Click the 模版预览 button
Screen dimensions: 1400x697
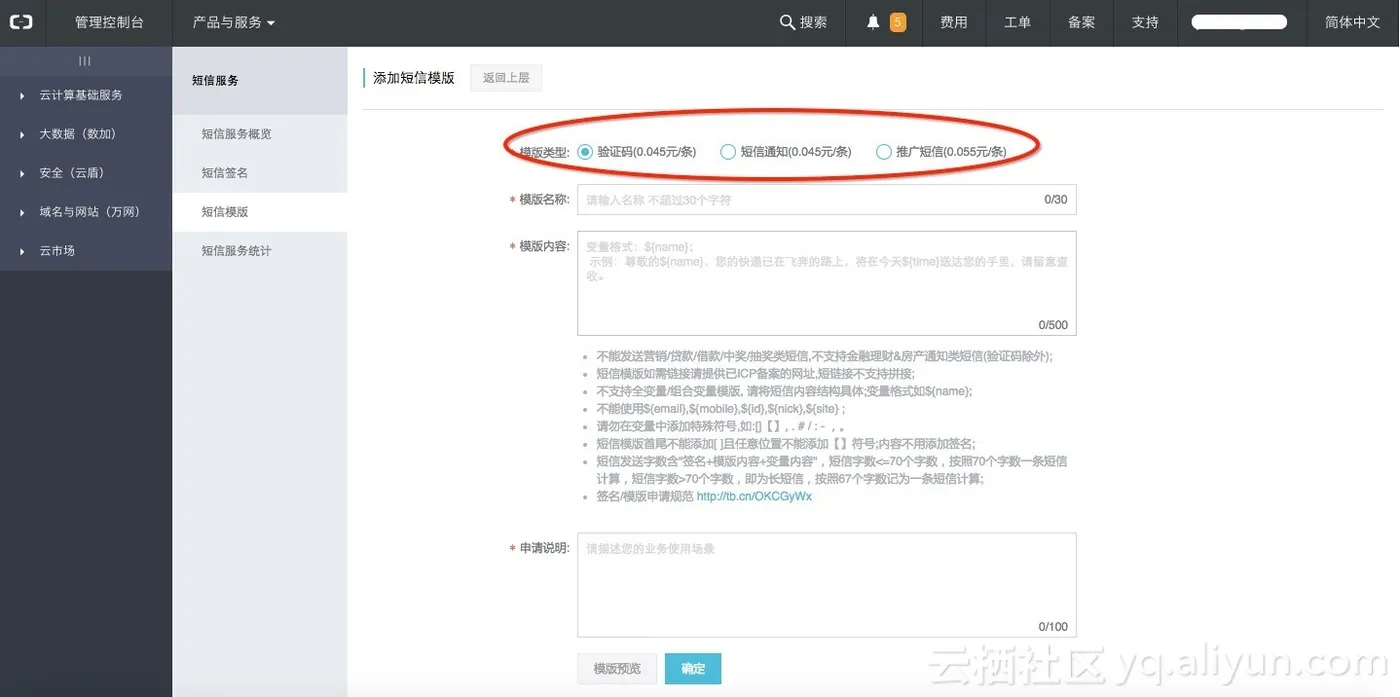click(617, 668)
